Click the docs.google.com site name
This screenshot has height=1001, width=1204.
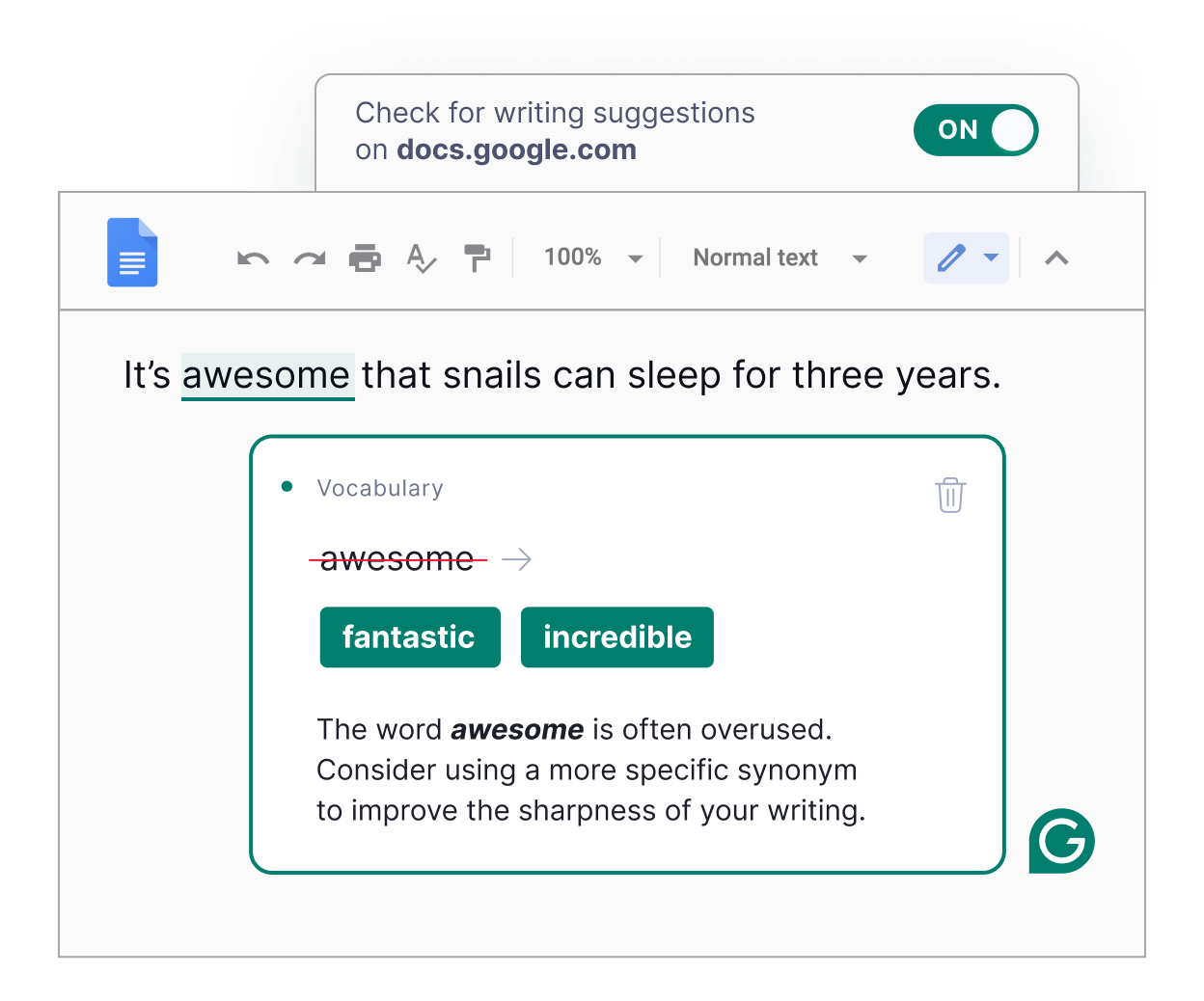(x=516, y=149)
